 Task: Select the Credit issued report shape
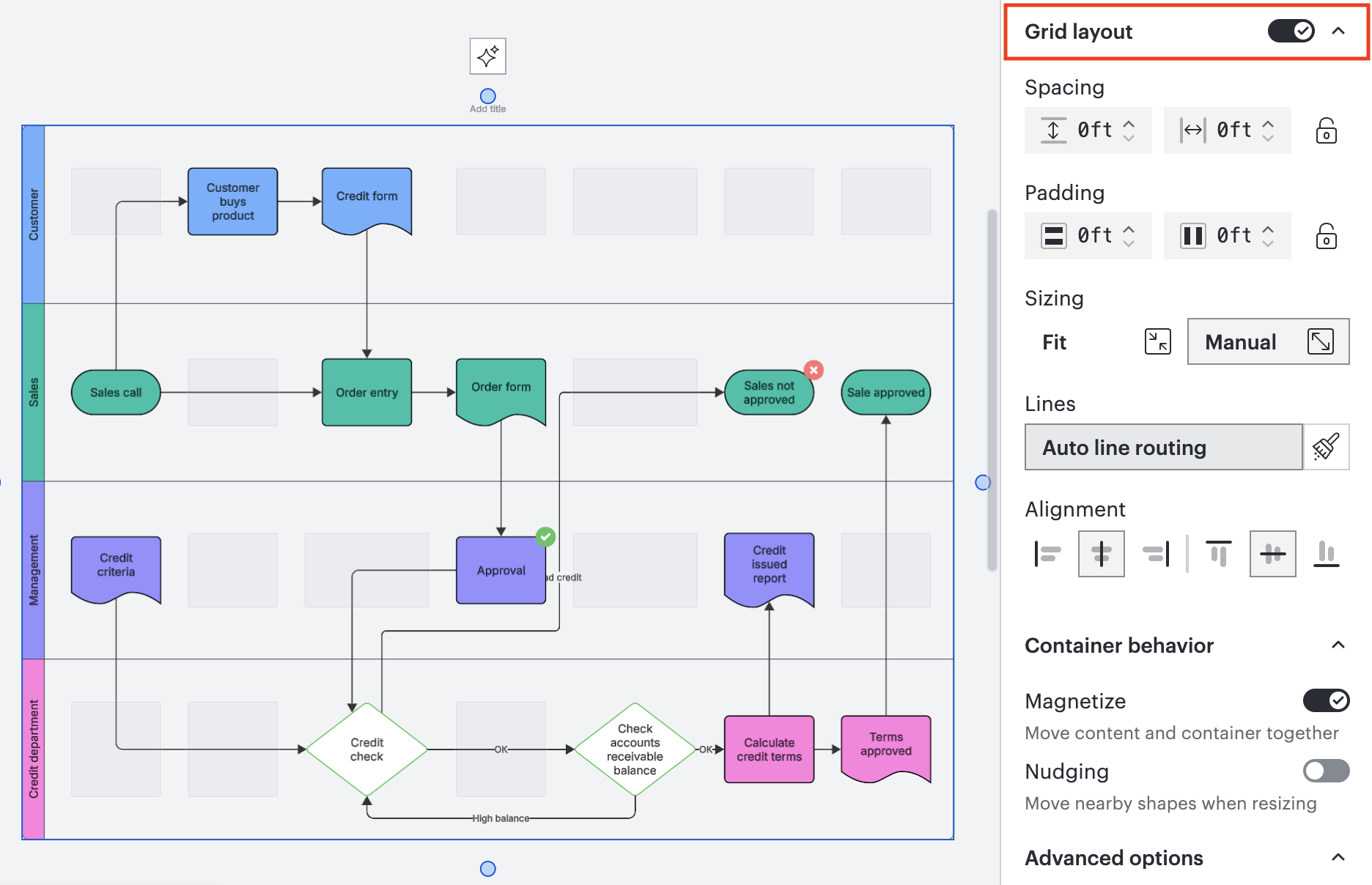pos(769,569)
